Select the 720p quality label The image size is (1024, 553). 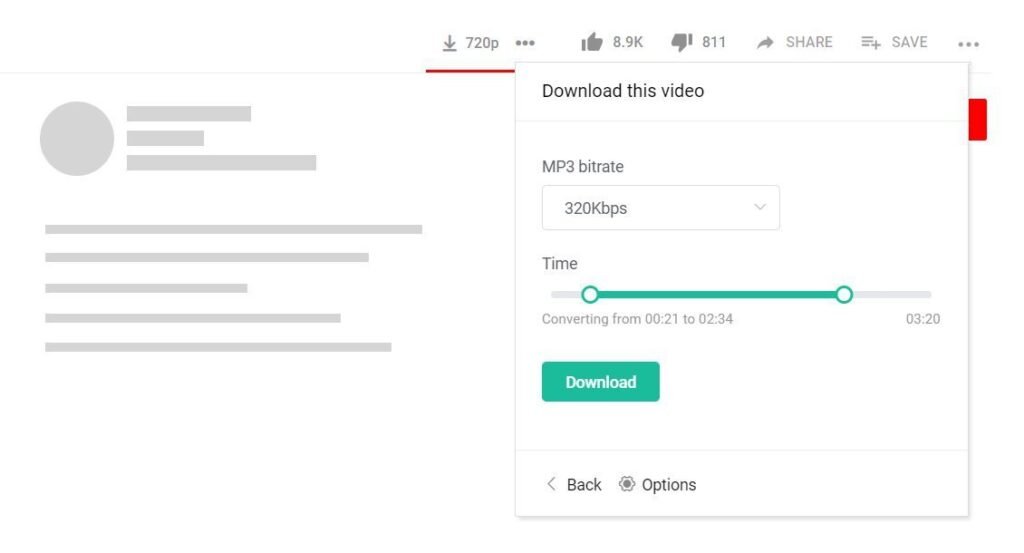[482, 43]
